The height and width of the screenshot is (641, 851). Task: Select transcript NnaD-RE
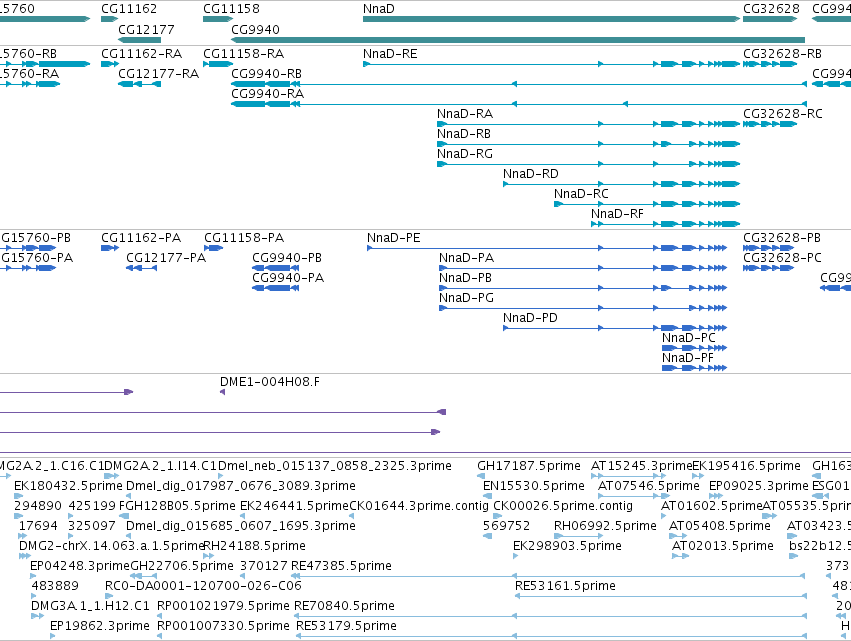[551, 64]
